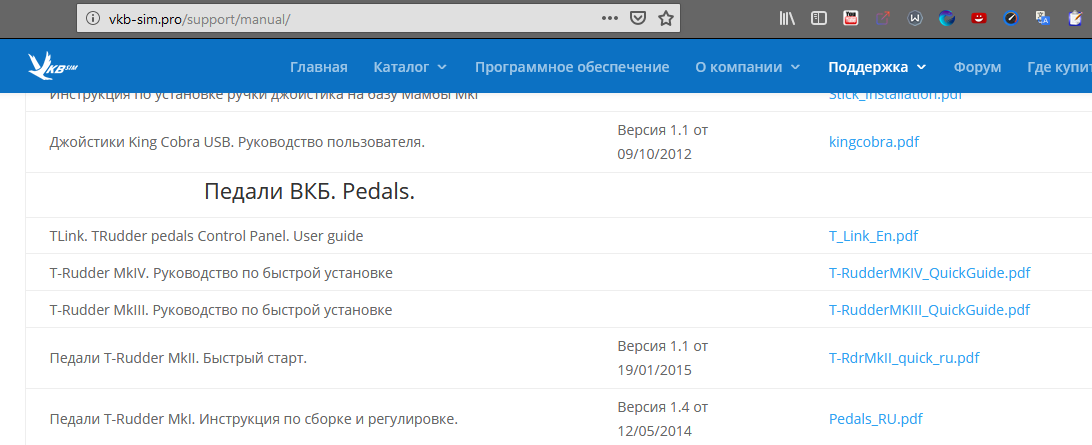Open page actions three-dot menu
Image resolution: width=1092 pixels, height=445 pixels.
tap(610, 19)
